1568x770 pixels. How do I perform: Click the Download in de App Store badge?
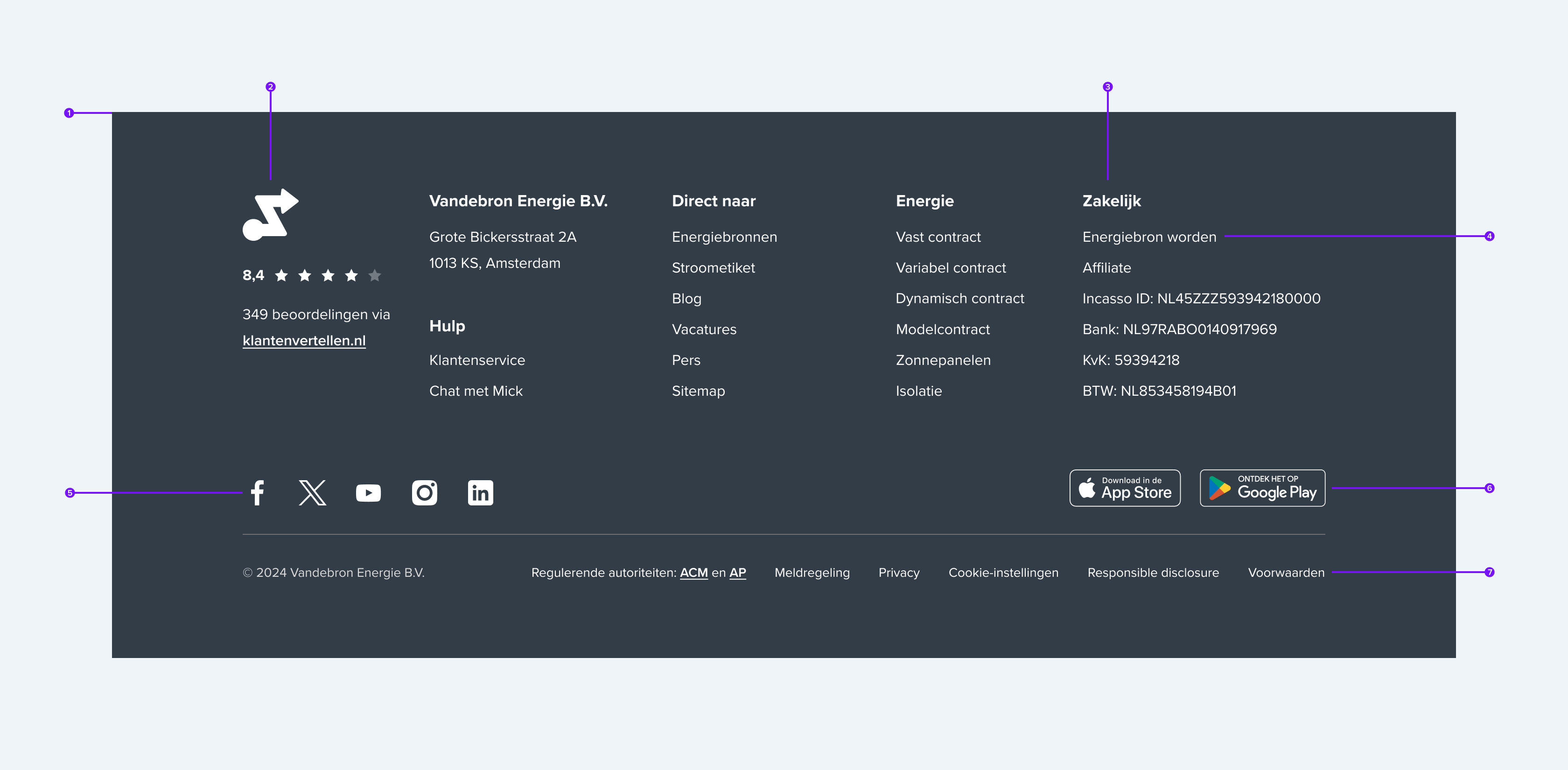1125,488
